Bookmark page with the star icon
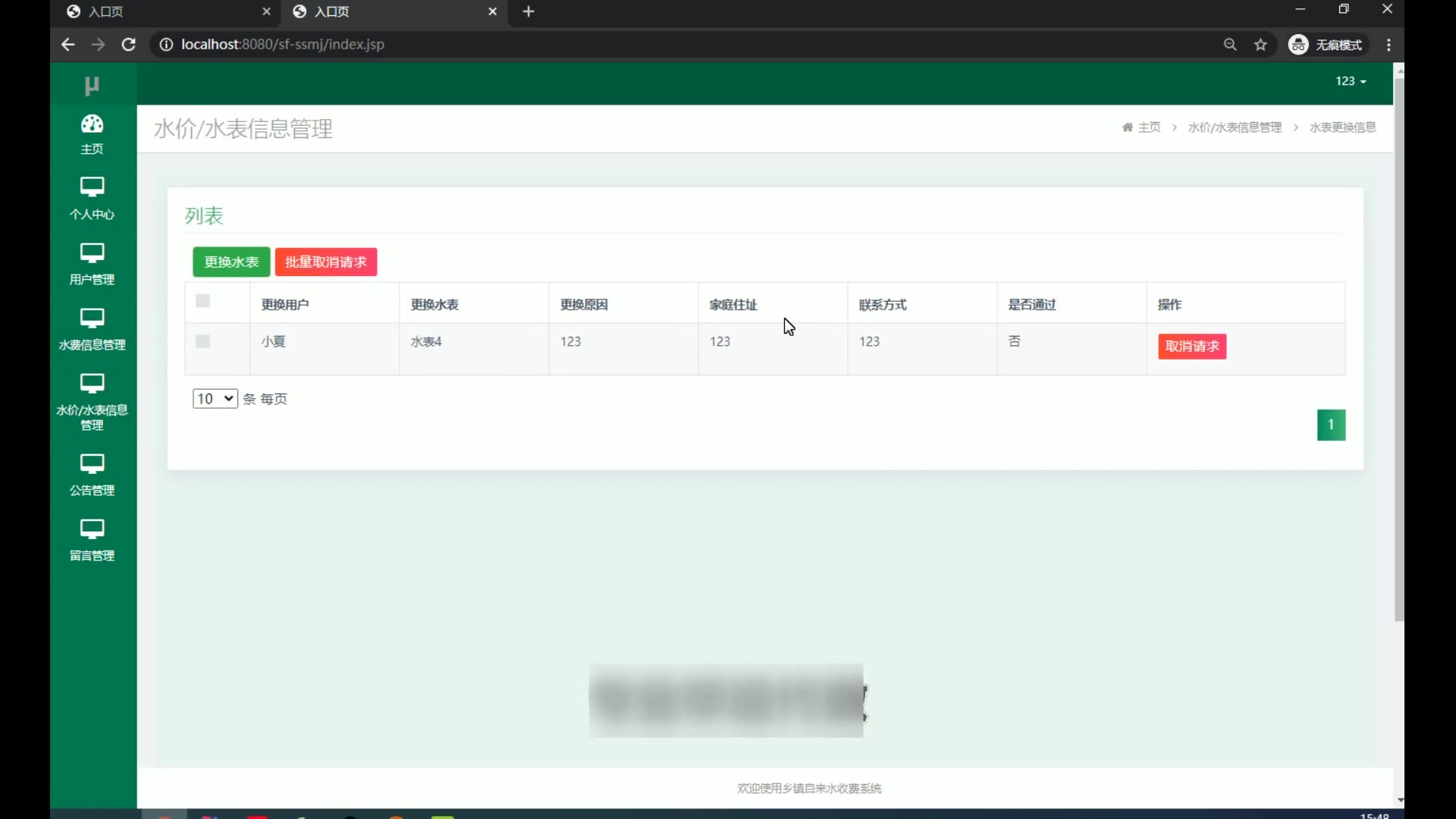Image resolution: width=1456 pixels, height=819 pixels. click(1260, 45)
